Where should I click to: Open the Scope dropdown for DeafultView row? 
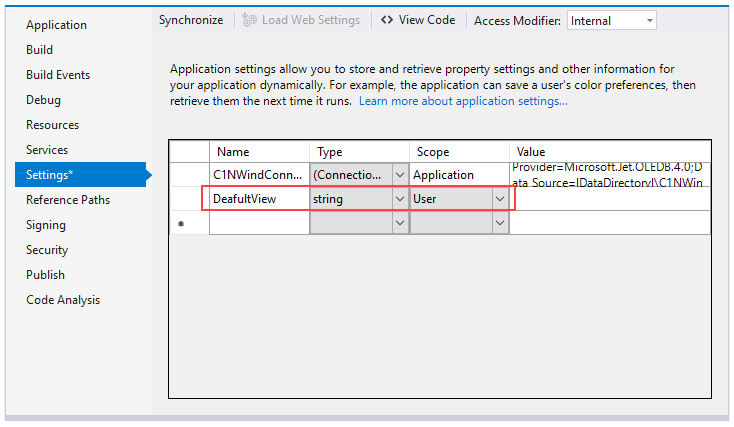click(x=499, y=199)
